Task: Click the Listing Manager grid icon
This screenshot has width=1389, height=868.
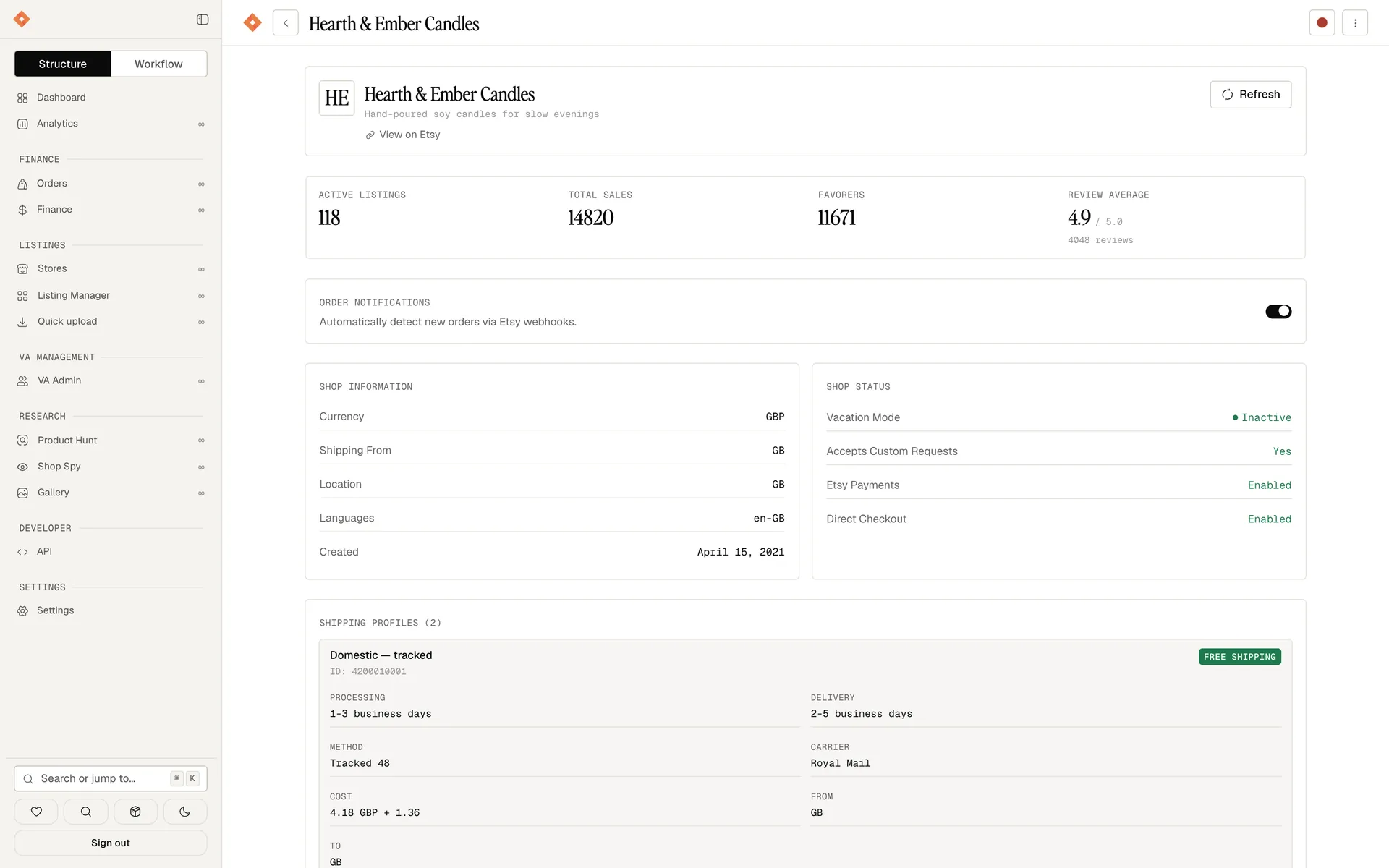Action: pos(22,296)
